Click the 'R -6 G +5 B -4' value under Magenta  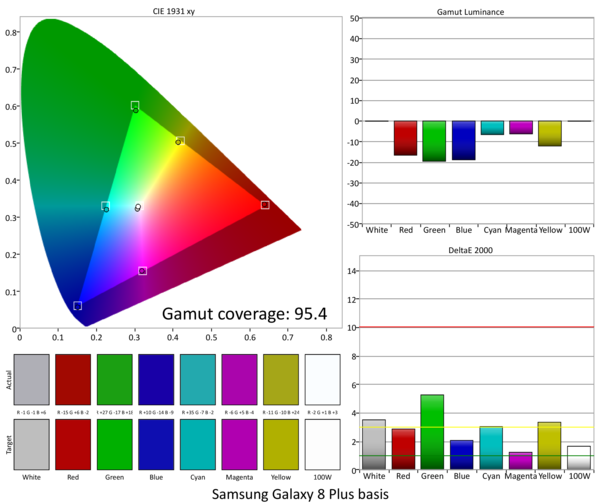click(x=240, y=413)
